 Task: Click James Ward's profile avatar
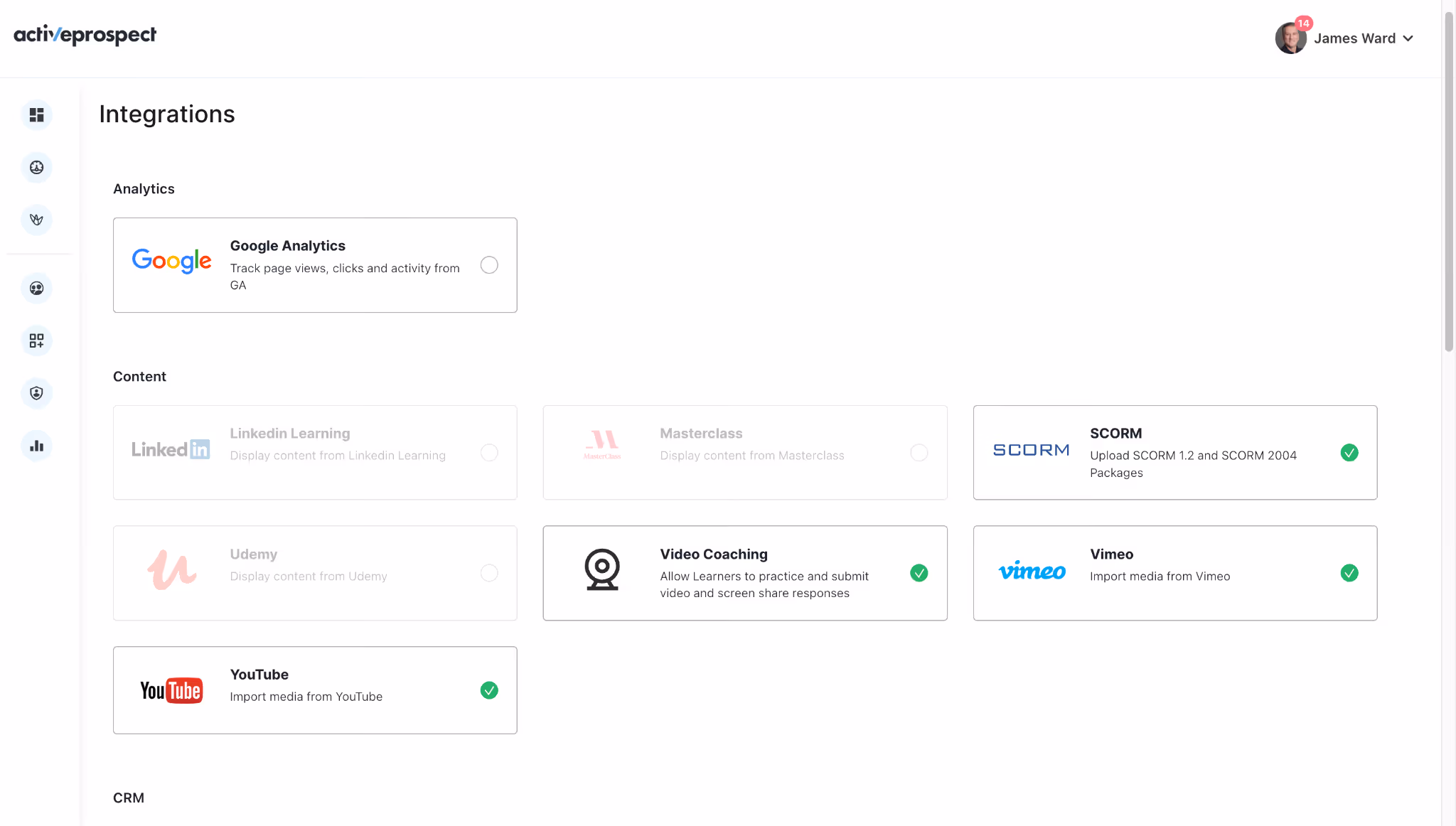tap(1290, 37)
